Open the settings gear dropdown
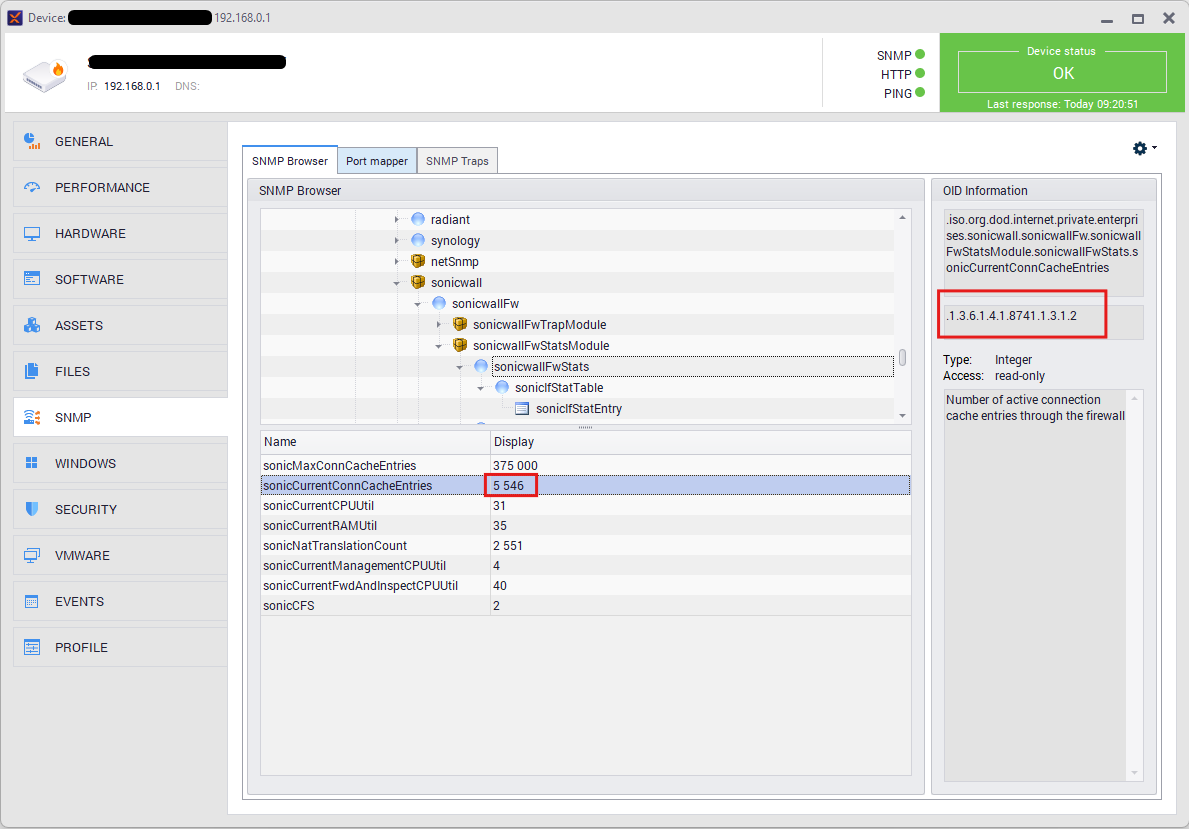 point(1143,148)
